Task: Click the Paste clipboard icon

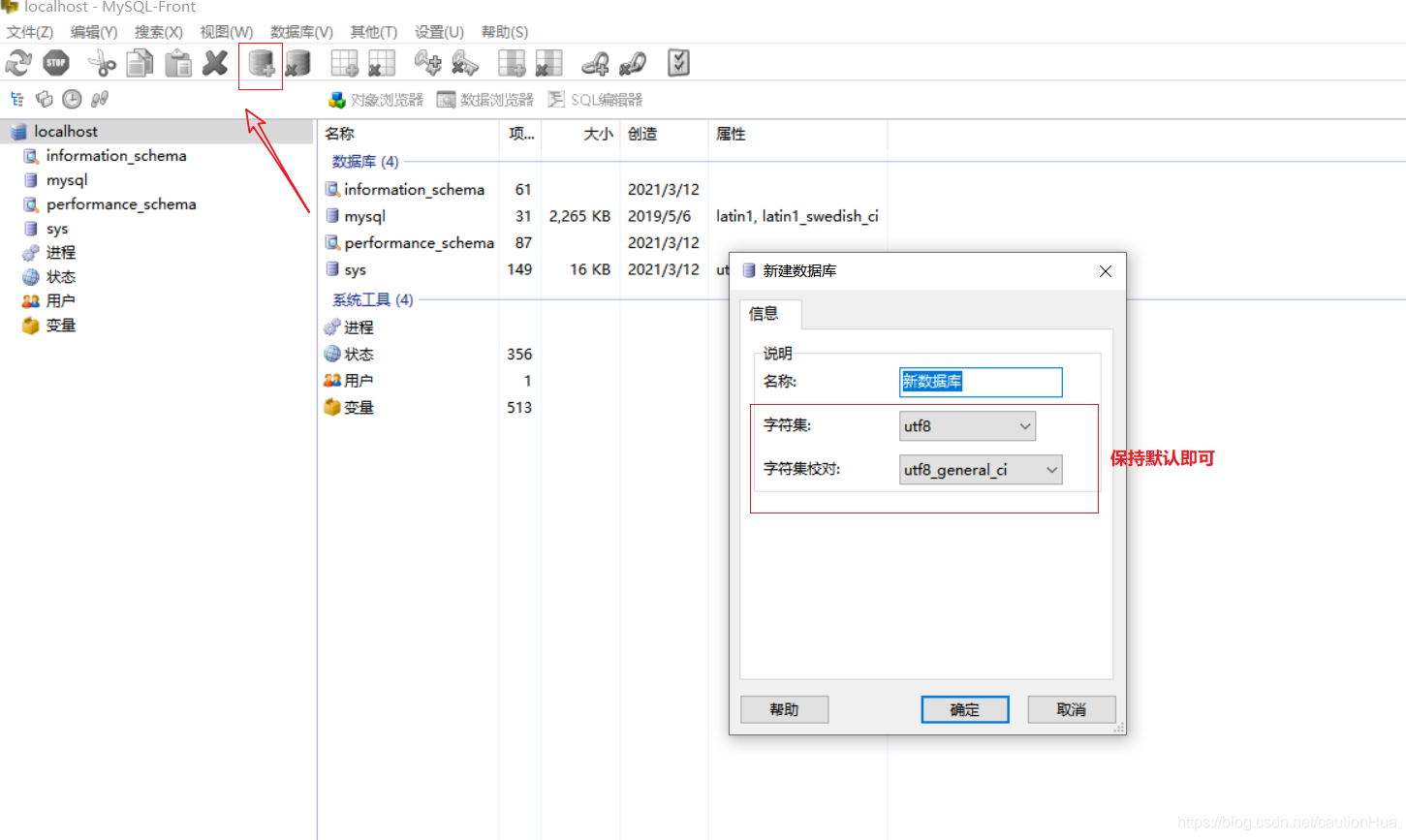Action: point(178,64)
